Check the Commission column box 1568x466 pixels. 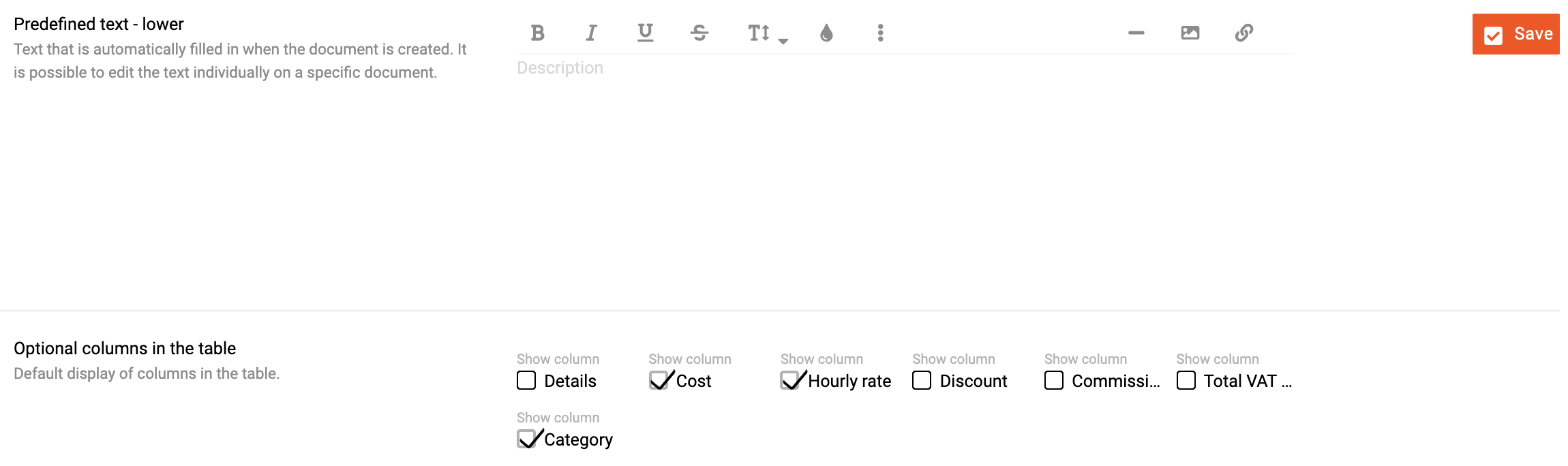1054,380
